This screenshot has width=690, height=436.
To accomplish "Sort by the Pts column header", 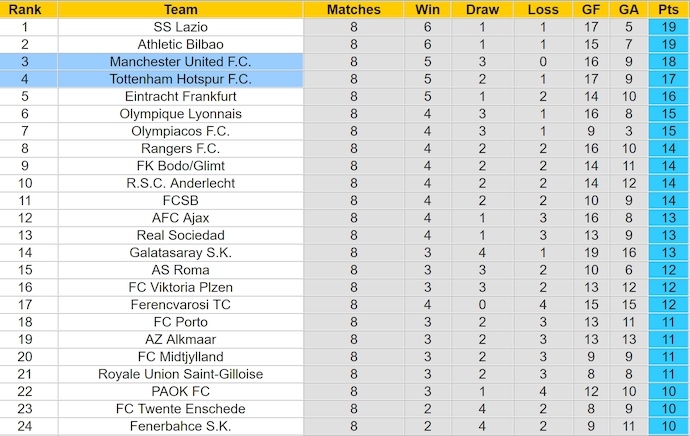I will pyautogui.click(x=667, y=9).
